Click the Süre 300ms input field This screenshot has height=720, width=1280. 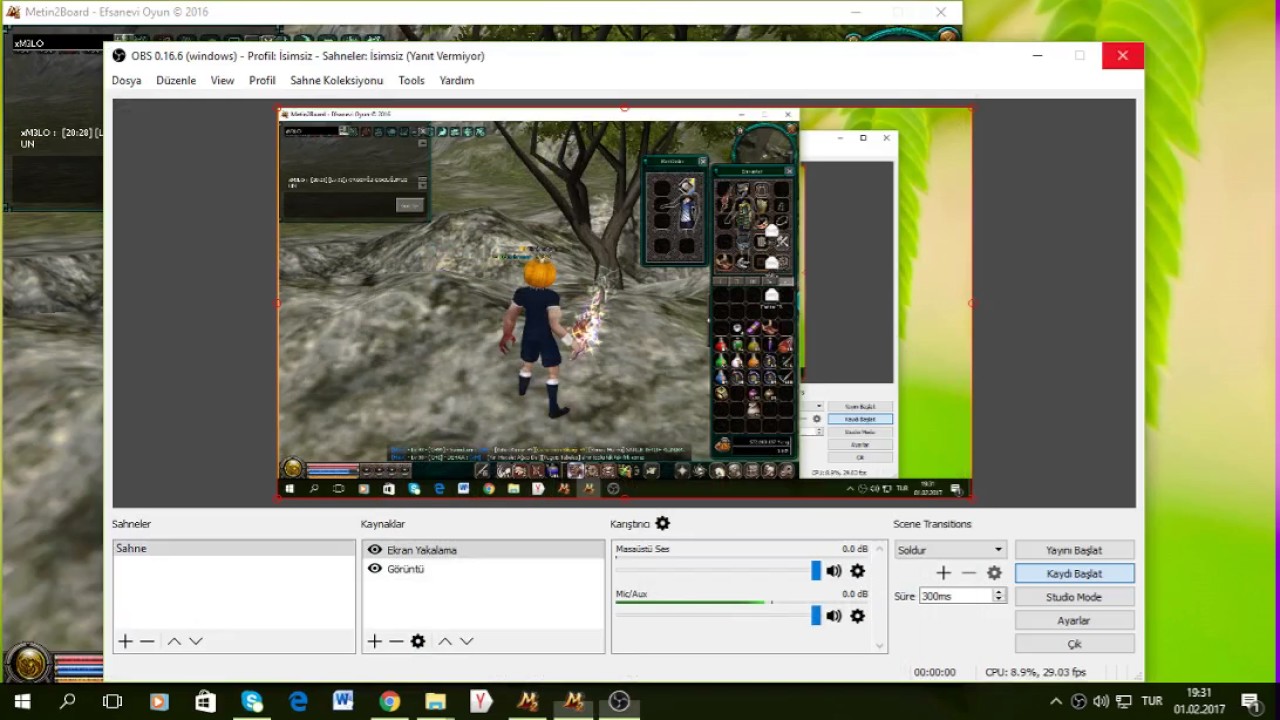pyautogui.click(x=956, y=596)
